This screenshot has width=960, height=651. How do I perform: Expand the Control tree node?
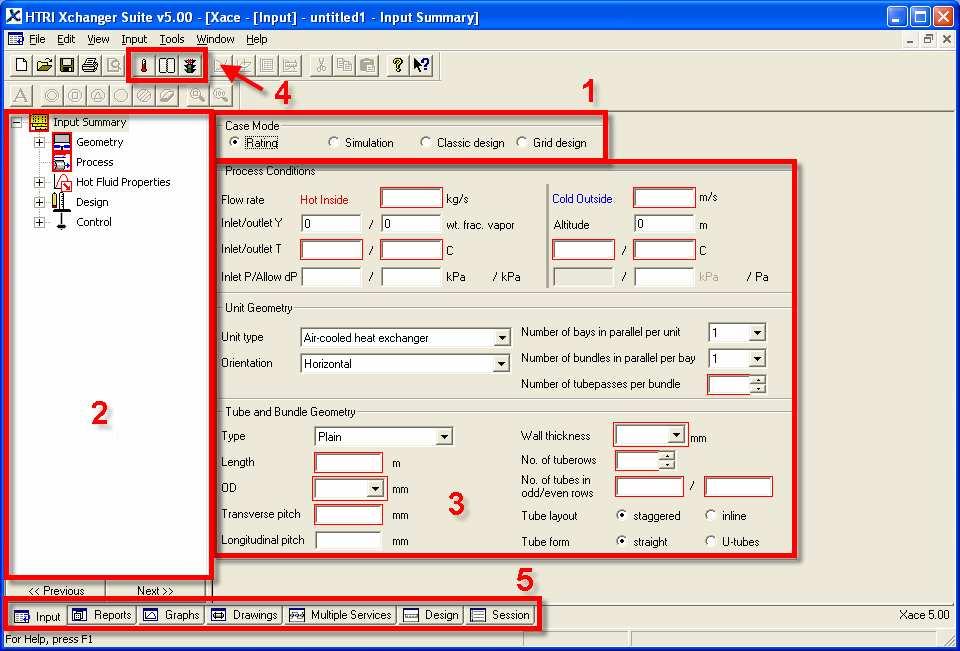pos(40,222)
